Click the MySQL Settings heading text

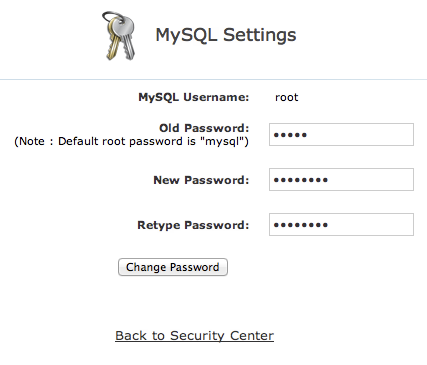click(x=226, y=35)
